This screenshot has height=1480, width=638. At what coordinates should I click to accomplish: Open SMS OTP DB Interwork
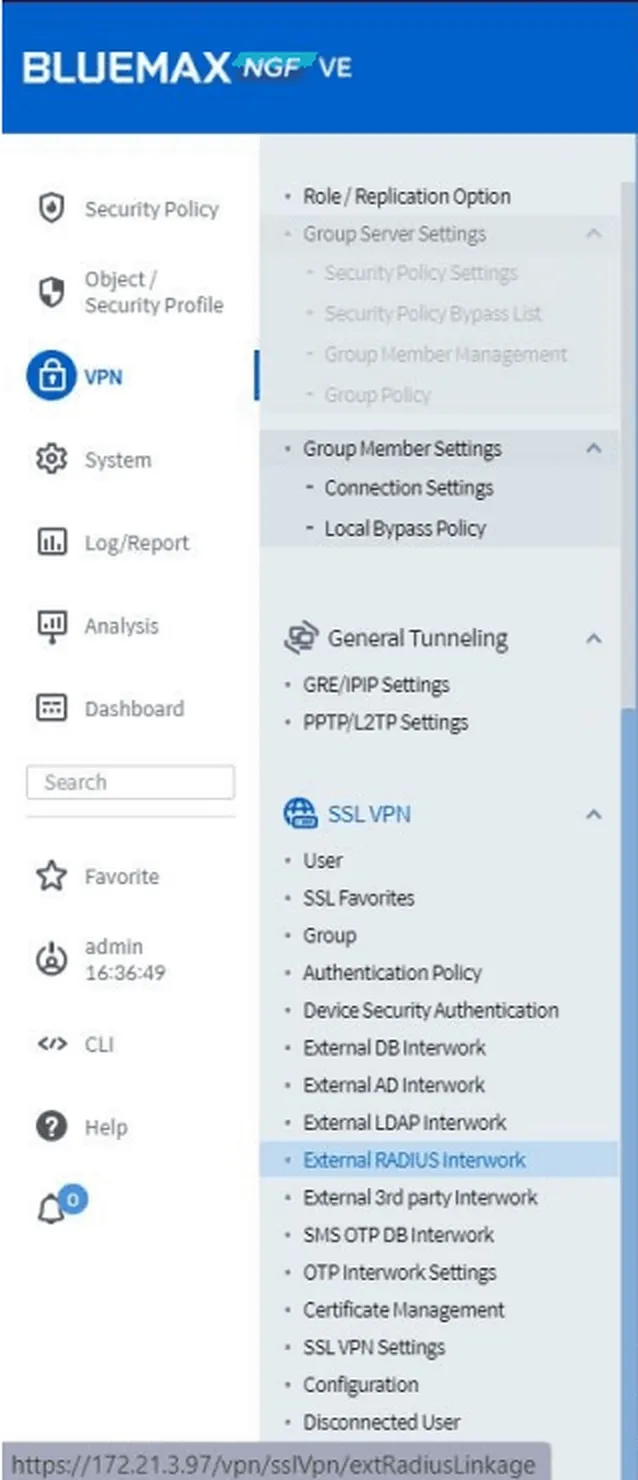(399, 1235)
